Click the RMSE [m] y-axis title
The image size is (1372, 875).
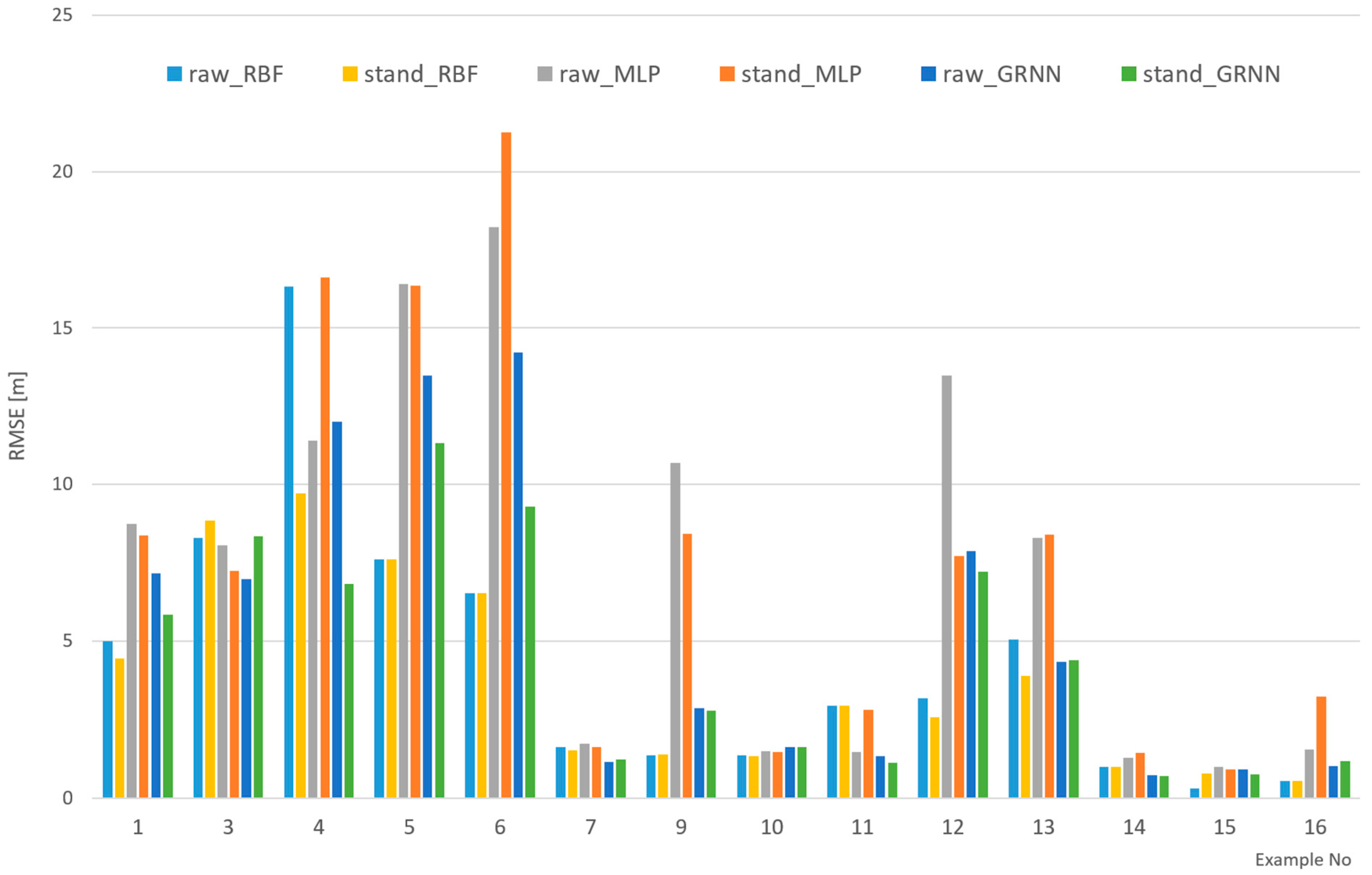click(17, 416)
